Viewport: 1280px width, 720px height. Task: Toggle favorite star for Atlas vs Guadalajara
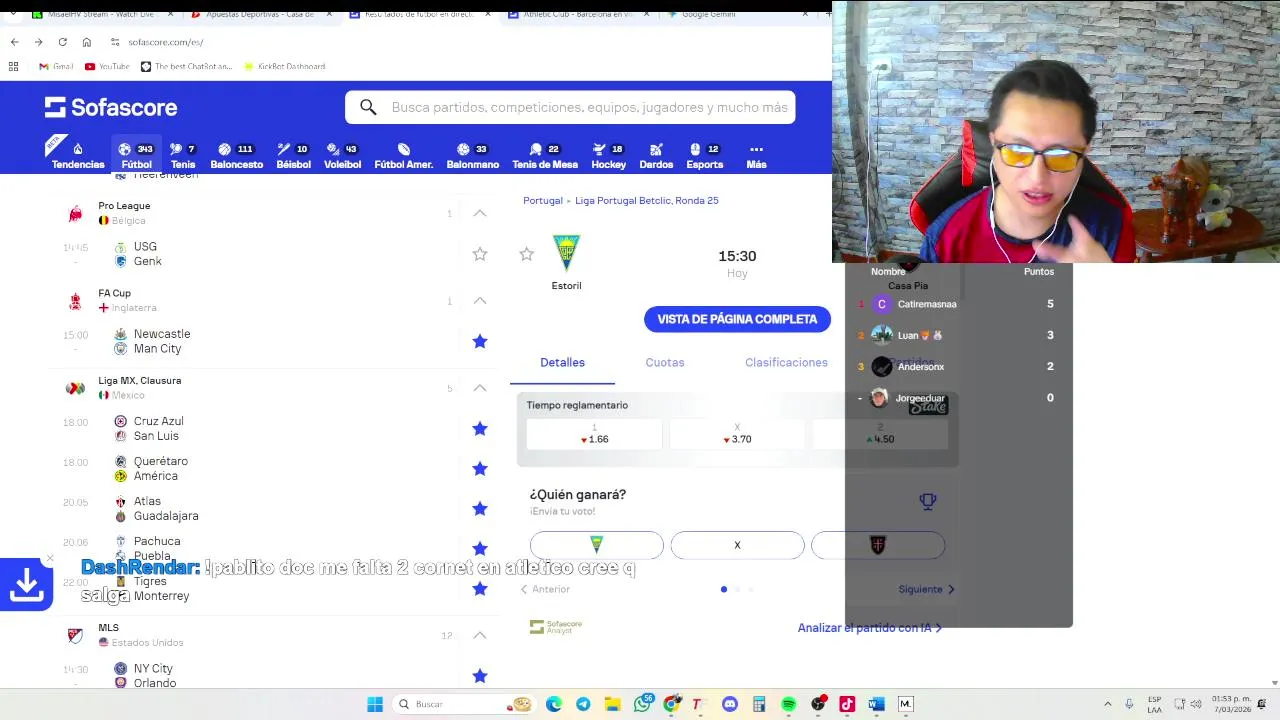pyautogui.click(x=480, y=508)
